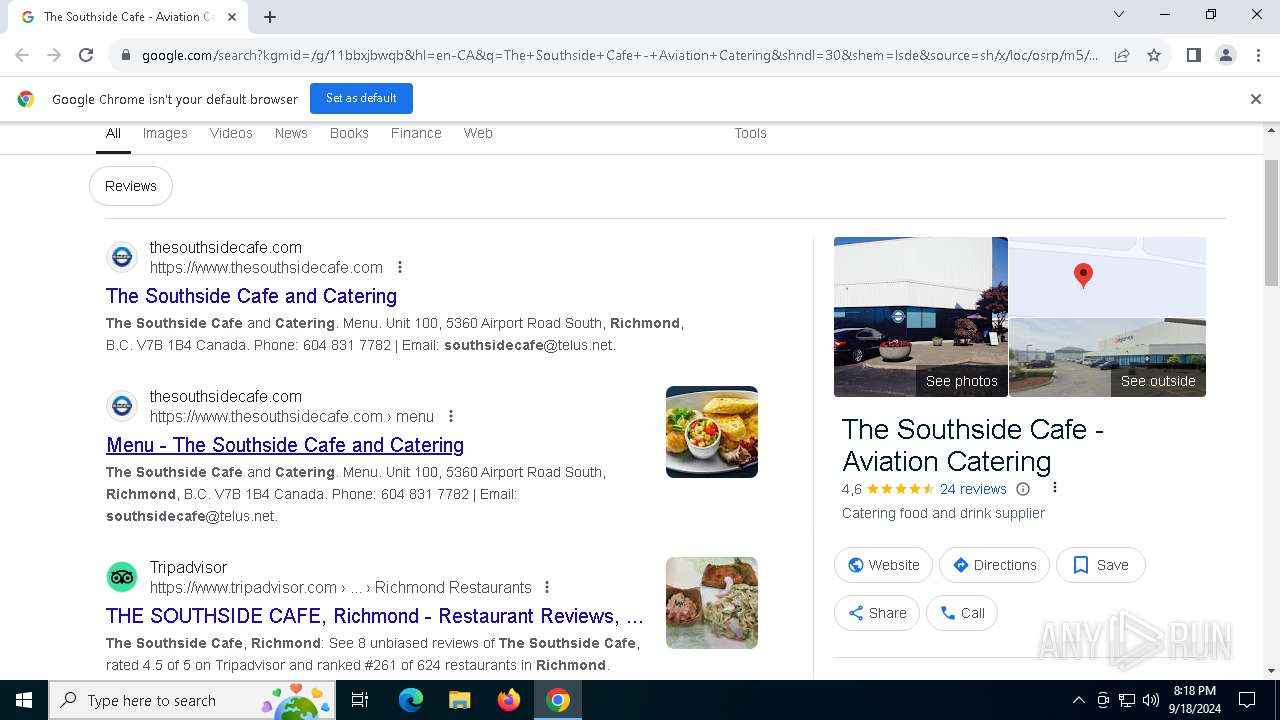This screenshot has width=1280, height=720.
Task: Click the Set as default button
Action: coord(361,98)
